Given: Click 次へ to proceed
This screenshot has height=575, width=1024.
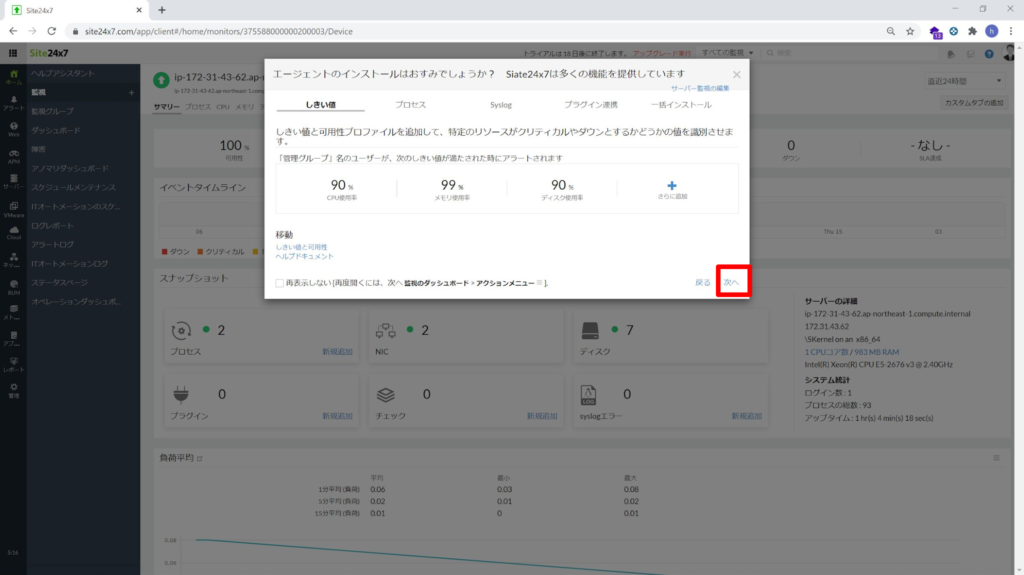Looking at the screenshot, I should (731, 282).
